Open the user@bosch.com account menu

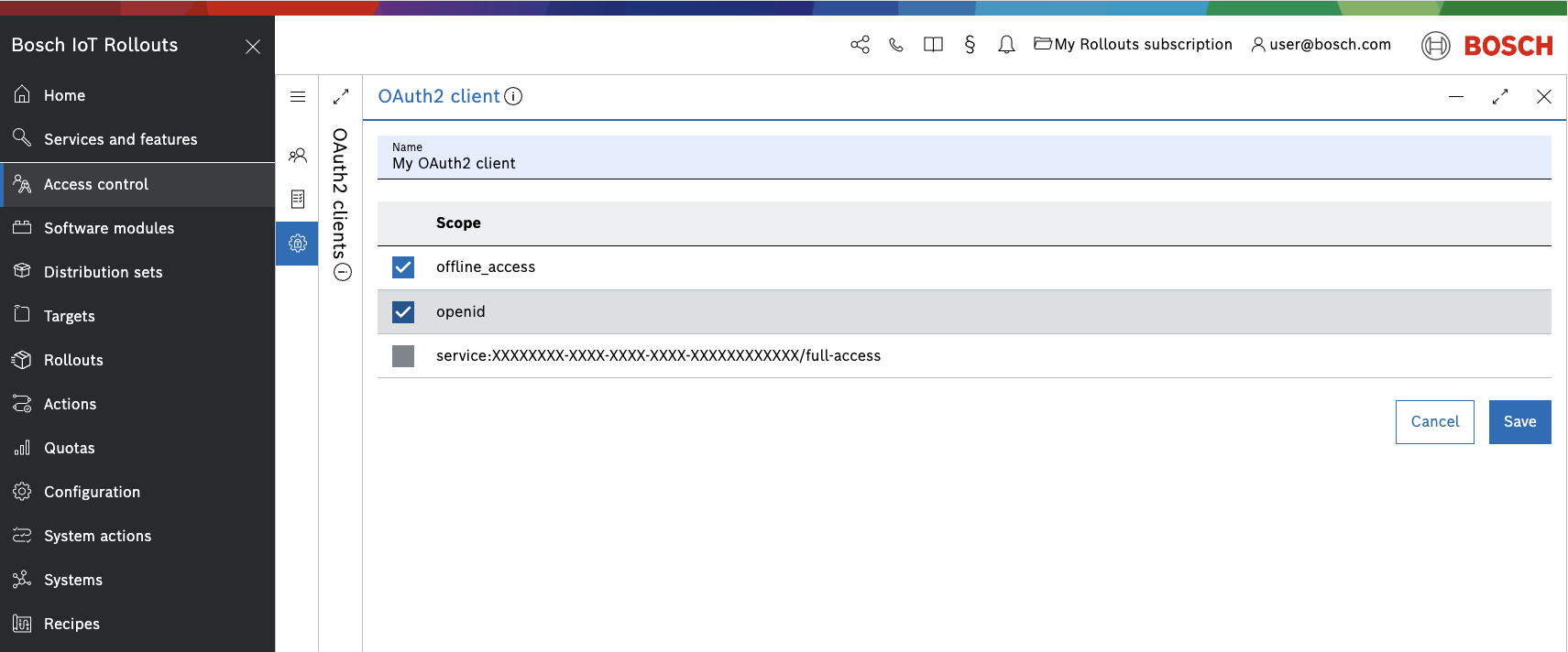(x=1321, y=45)
